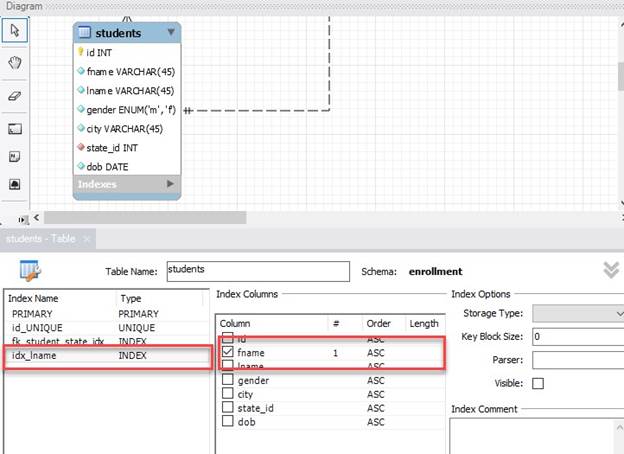Click ASC order value for dob
This screenshot has height=454, width=624.
(x=376, y=422)
